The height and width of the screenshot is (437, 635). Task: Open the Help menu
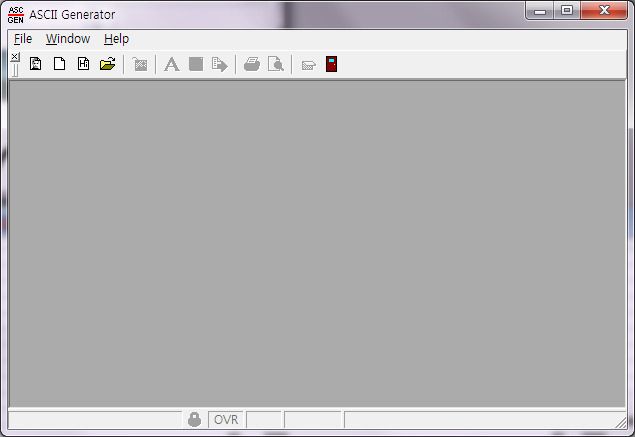click(116, 39)
